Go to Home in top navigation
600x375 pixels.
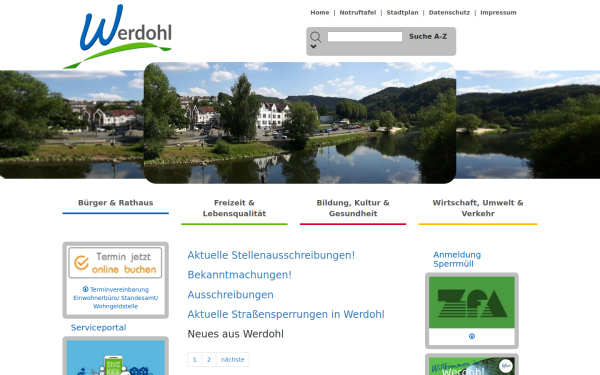(320, 13)
